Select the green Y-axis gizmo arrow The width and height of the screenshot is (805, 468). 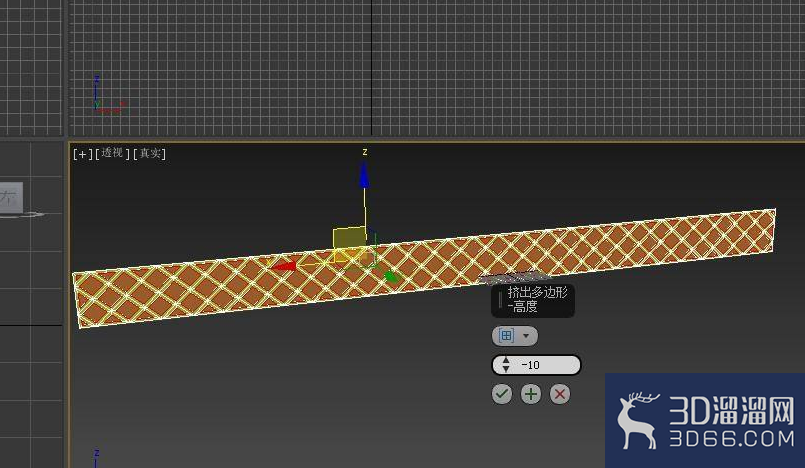coord(392,277)
